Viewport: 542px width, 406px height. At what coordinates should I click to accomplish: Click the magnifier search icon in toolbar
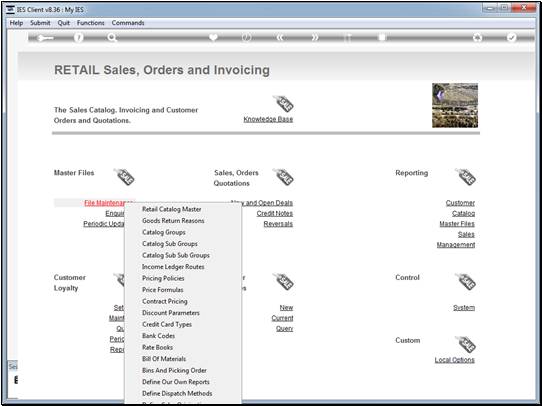pyautogui.click(x=112, y=38)
